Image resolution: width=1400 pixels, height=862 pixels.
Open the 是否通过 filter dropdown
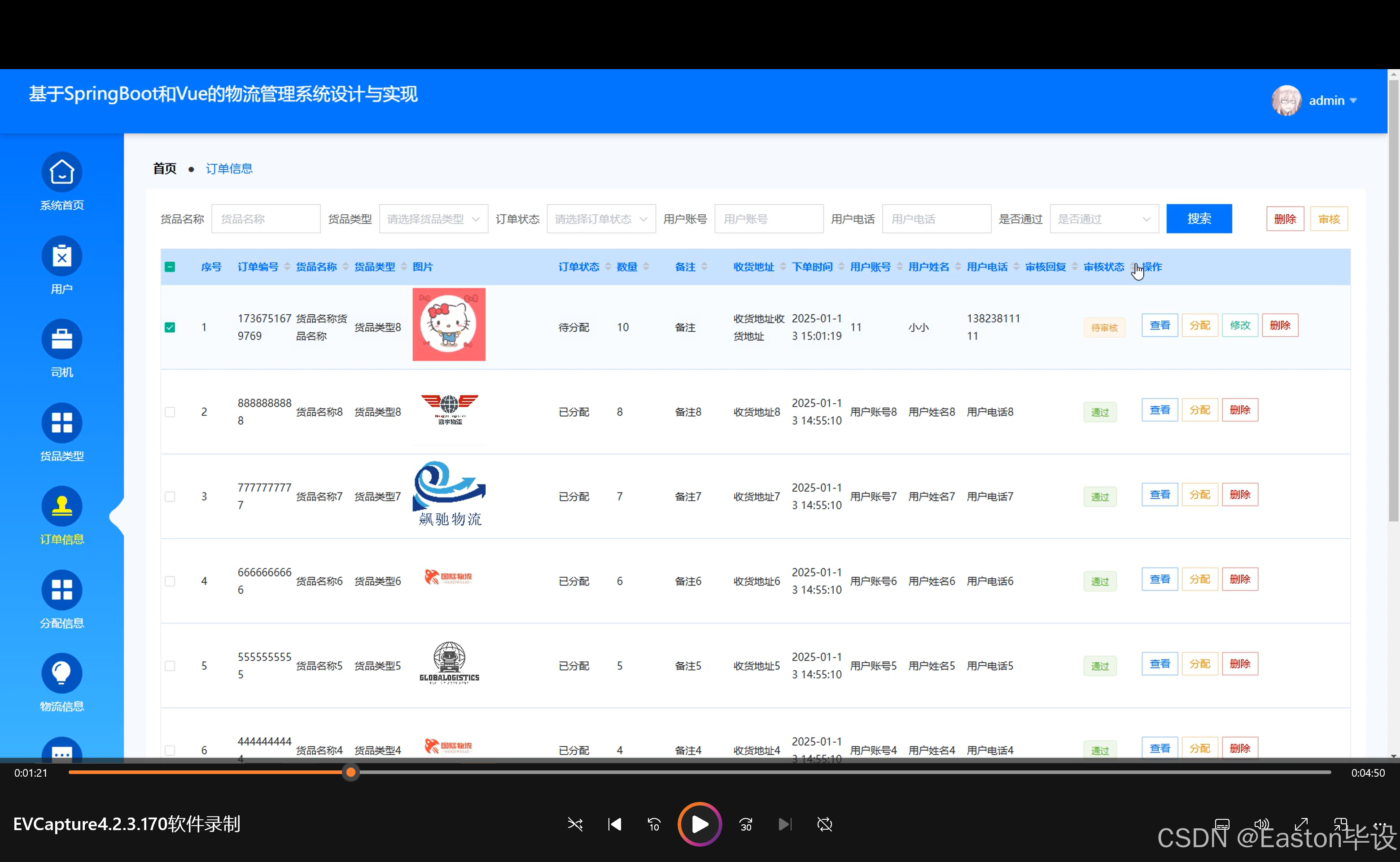(1104, 219)
